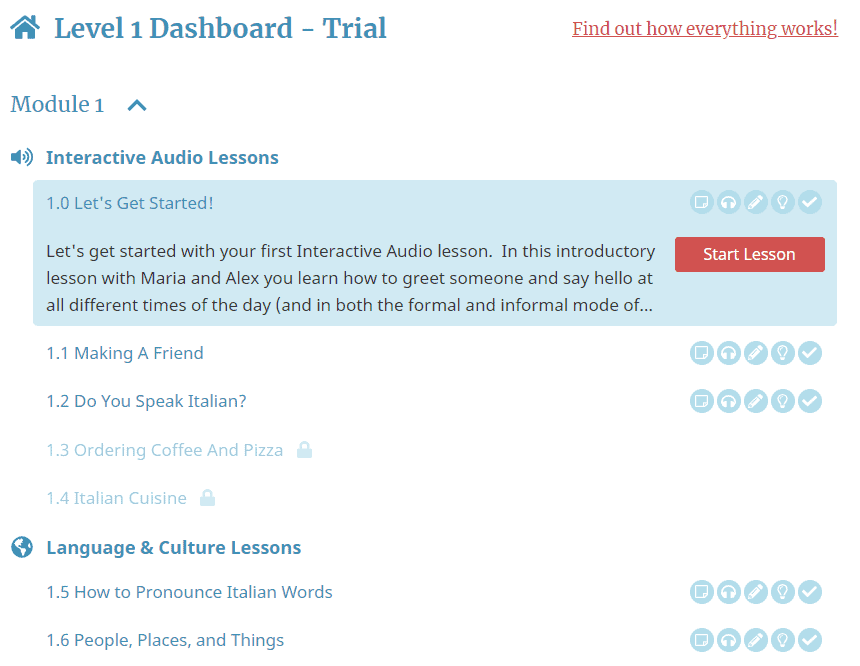
Task: Mark Making A Friend as complete
Action: pyautogui.click(x=809, y=353)
